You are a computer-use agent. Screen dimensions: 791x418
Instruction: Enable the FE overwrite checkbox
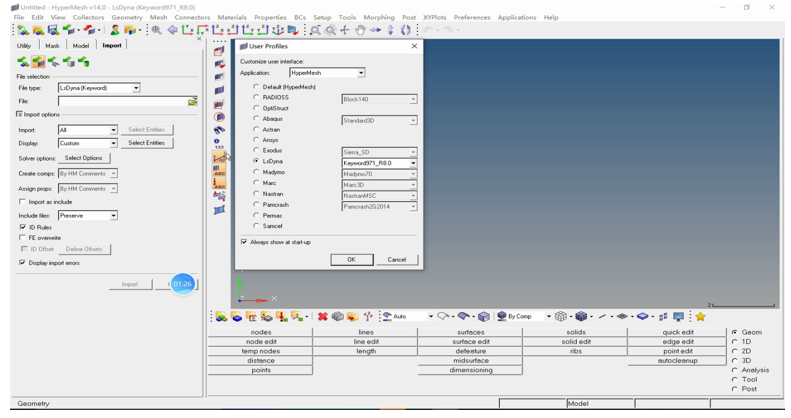click(x=22, y=237)
